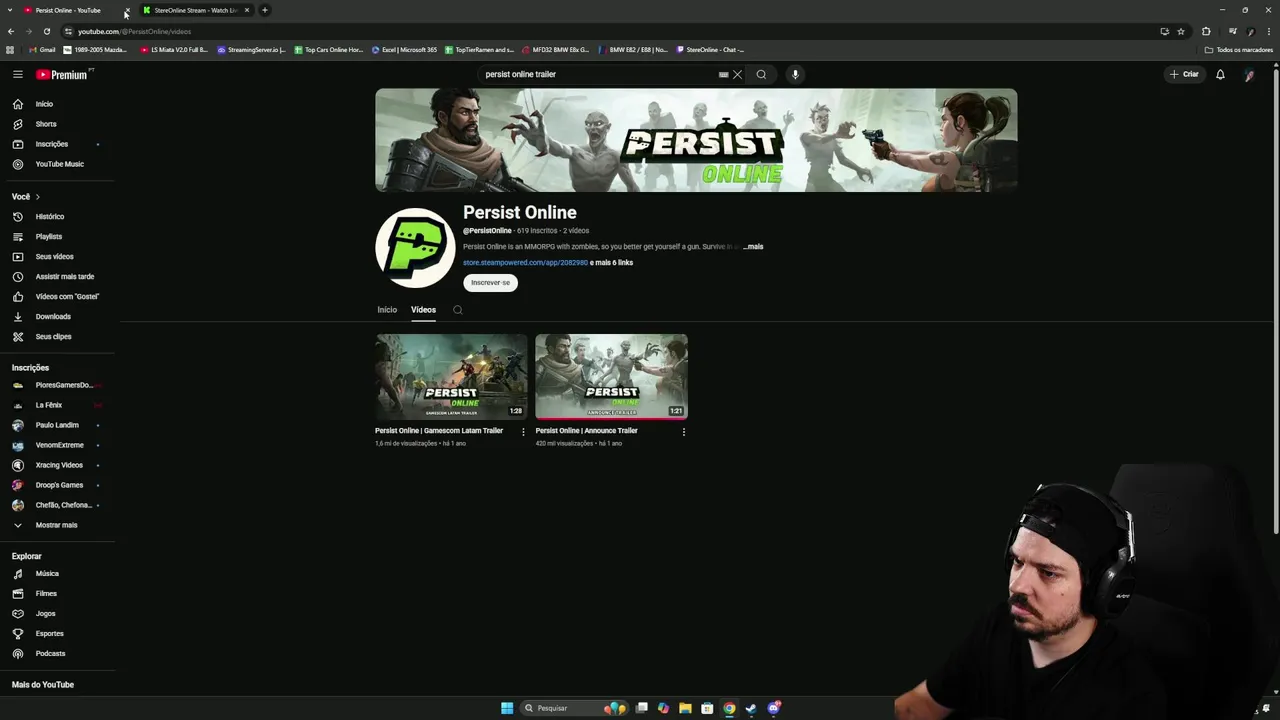Switch to the channel Início tab
1280x720 pixels.
[387, 310]
